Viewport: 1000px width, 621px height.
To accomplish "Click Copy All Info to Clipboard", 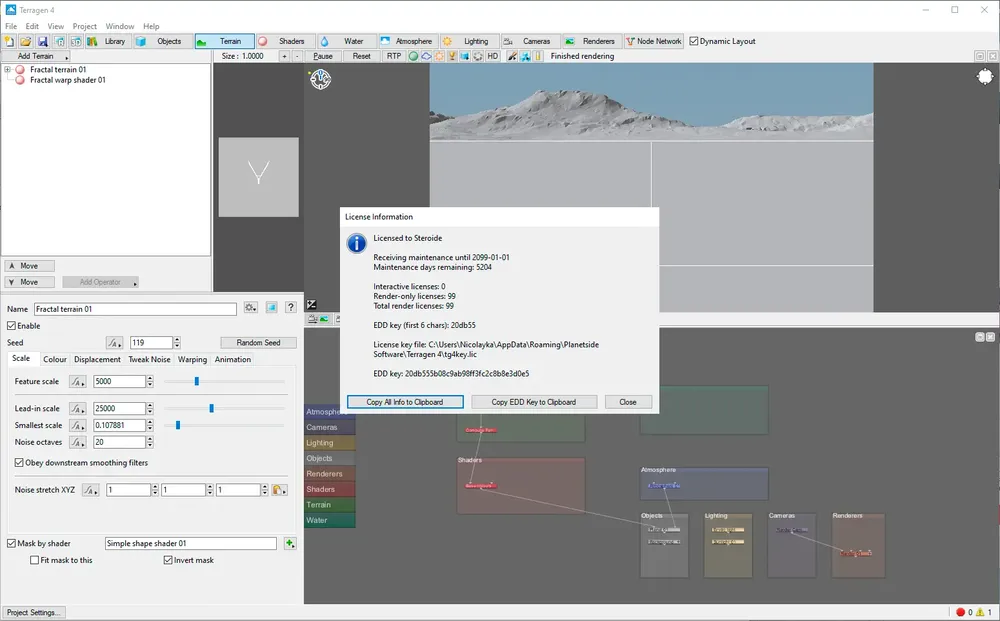I will [405, 402].
